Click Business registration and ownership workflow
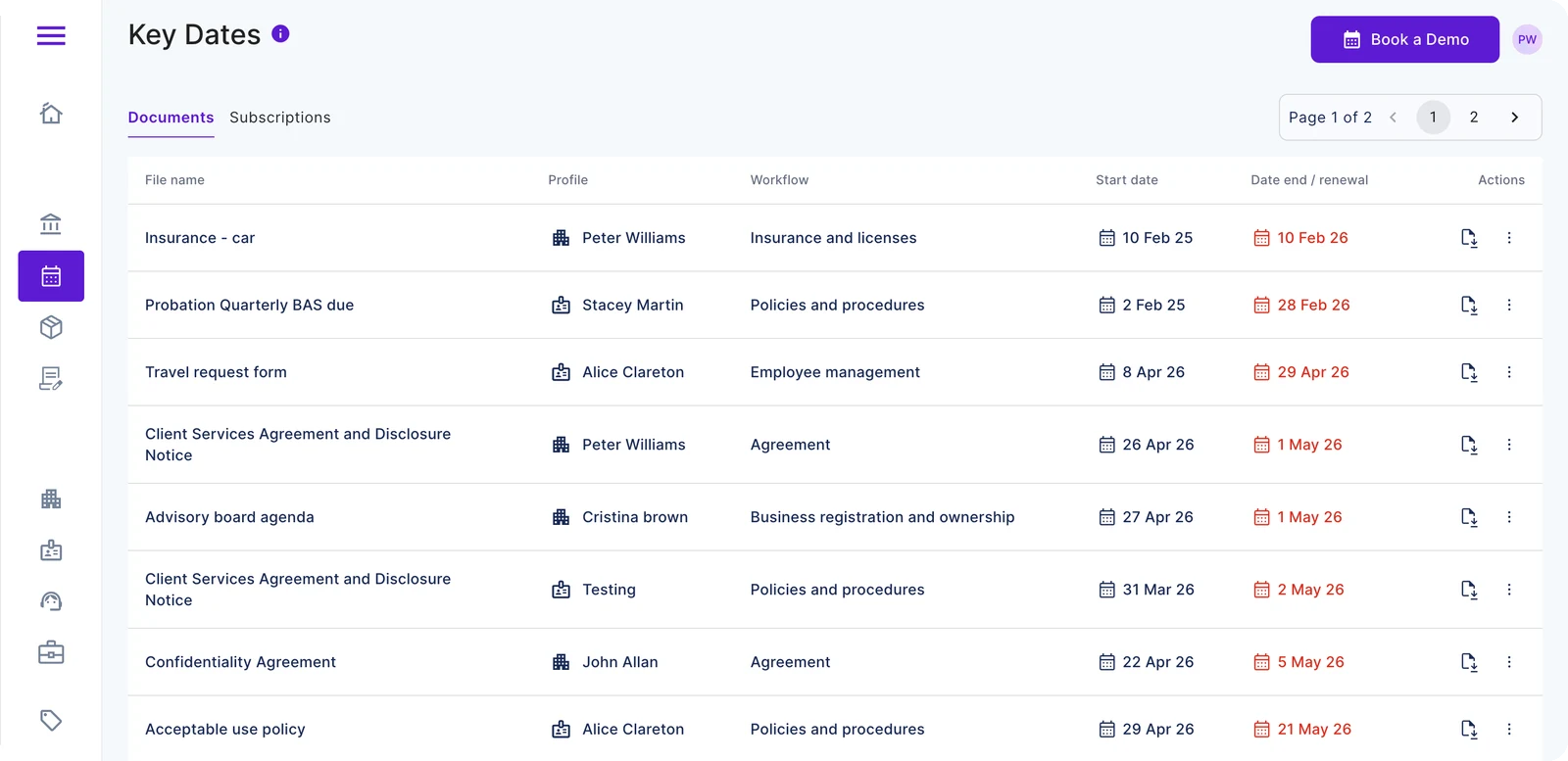 [x=883, y=517]
